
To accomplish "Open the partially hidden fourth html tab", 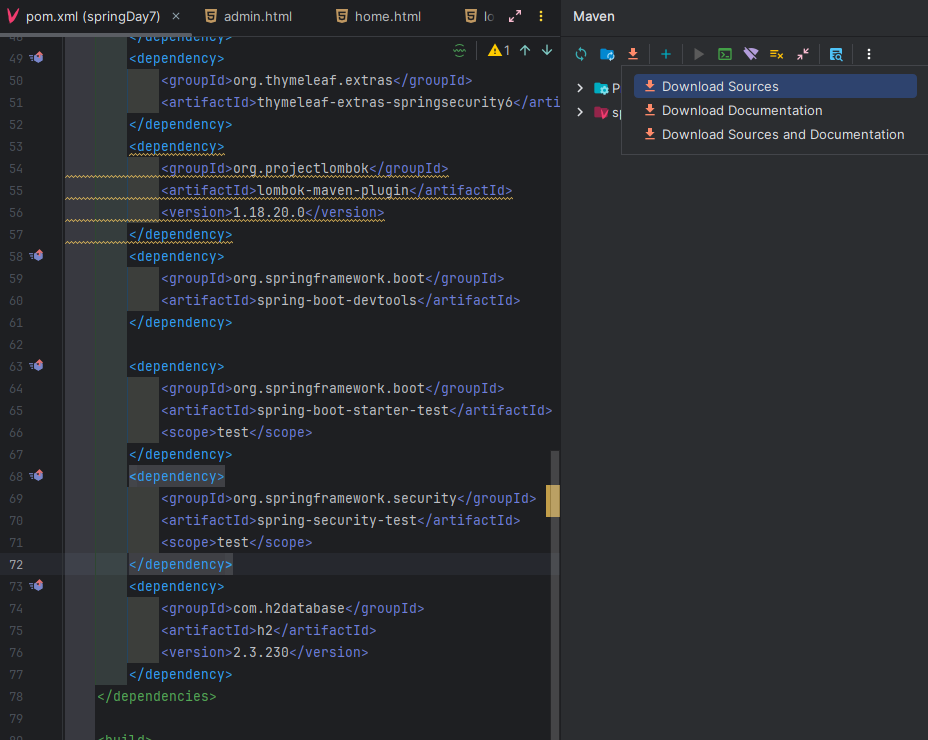I will click(479, 17).
